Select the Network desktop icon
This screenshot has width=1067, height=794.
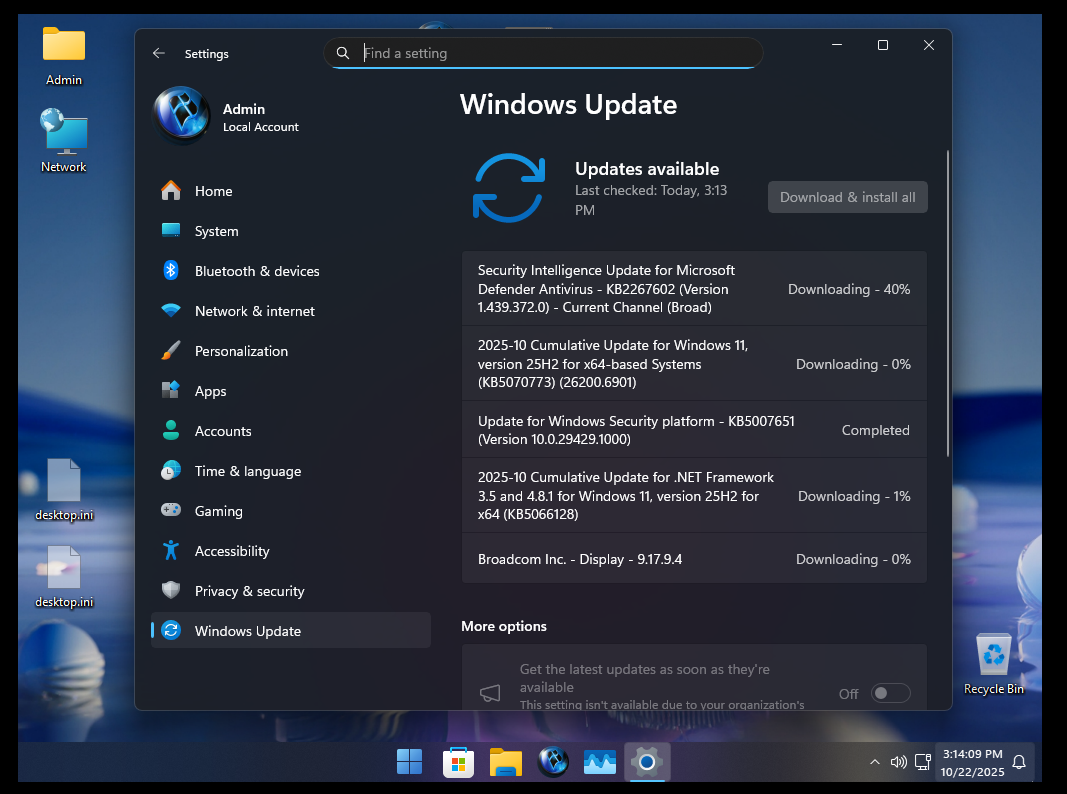[64, 140]
